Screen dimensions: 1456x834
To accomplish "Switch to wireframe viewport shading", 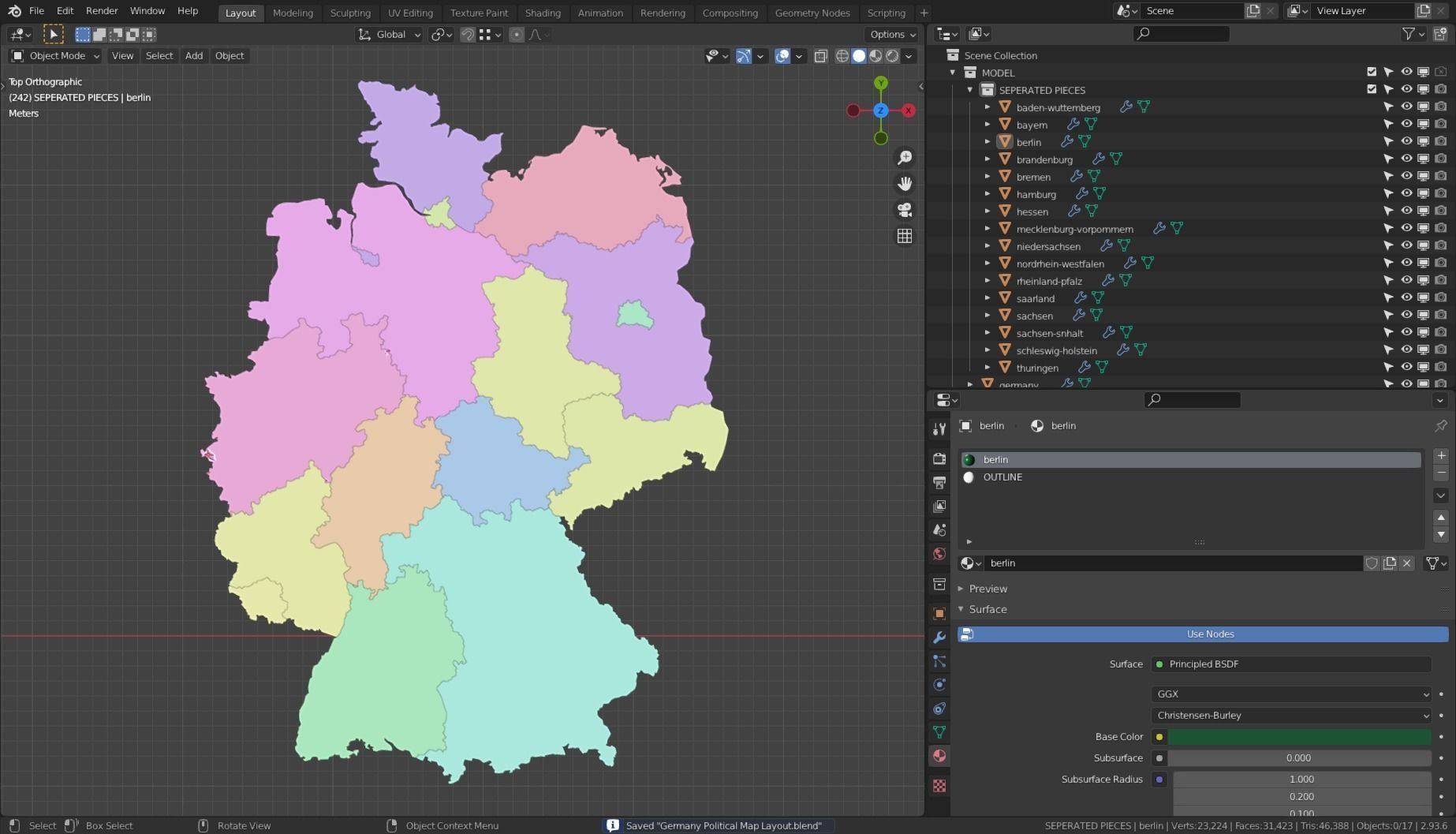I will (842, 56).
